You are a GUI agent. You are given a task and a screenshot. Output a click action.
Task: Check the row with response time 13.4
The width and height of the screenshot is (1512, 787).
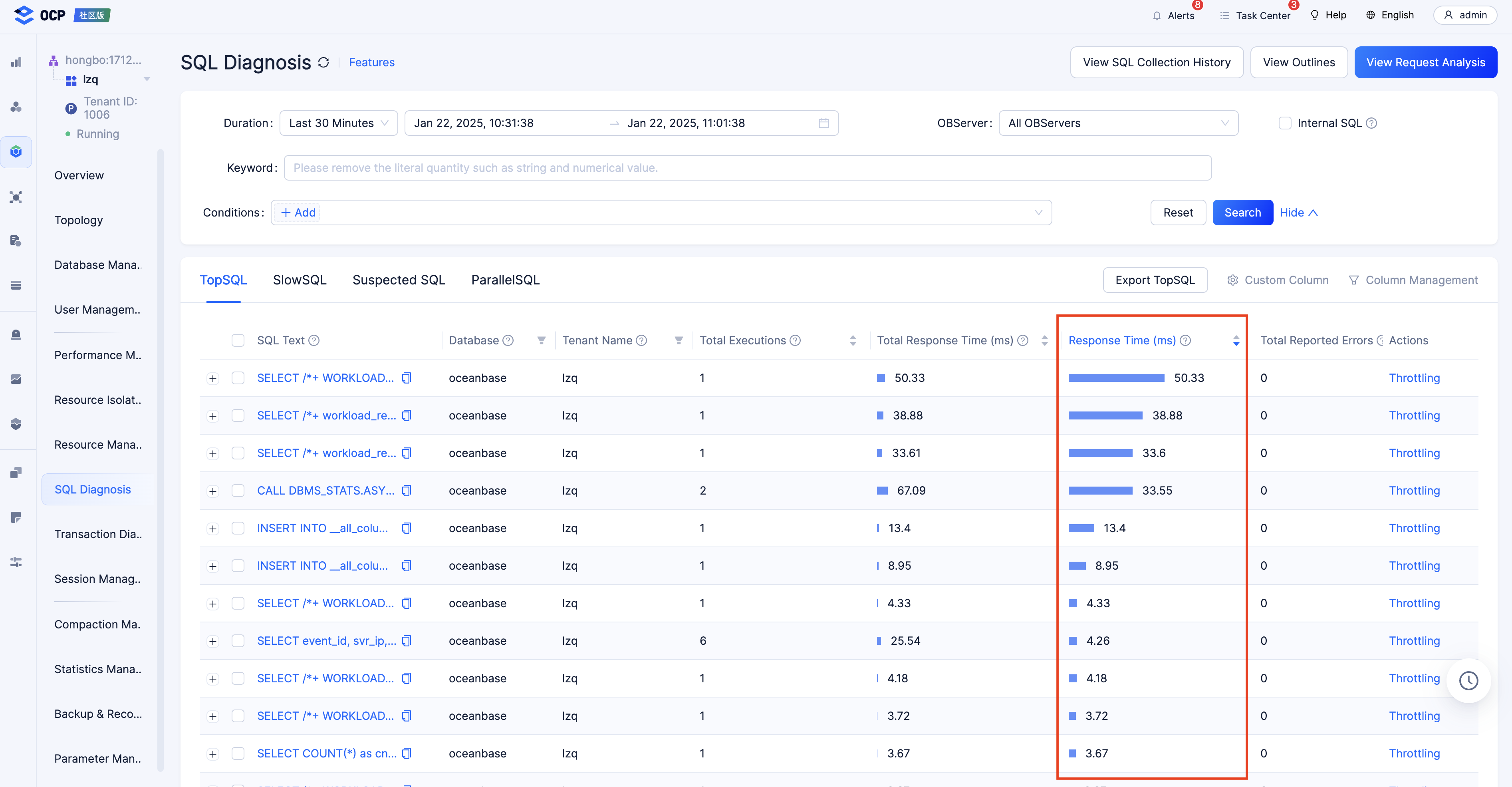coord(238,528)
